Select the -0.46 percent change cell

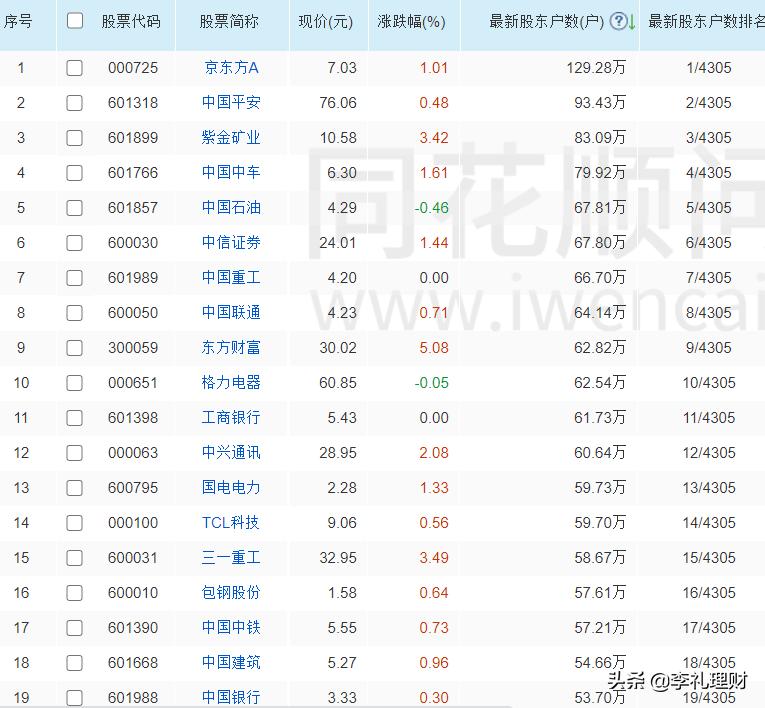(431, 208)
